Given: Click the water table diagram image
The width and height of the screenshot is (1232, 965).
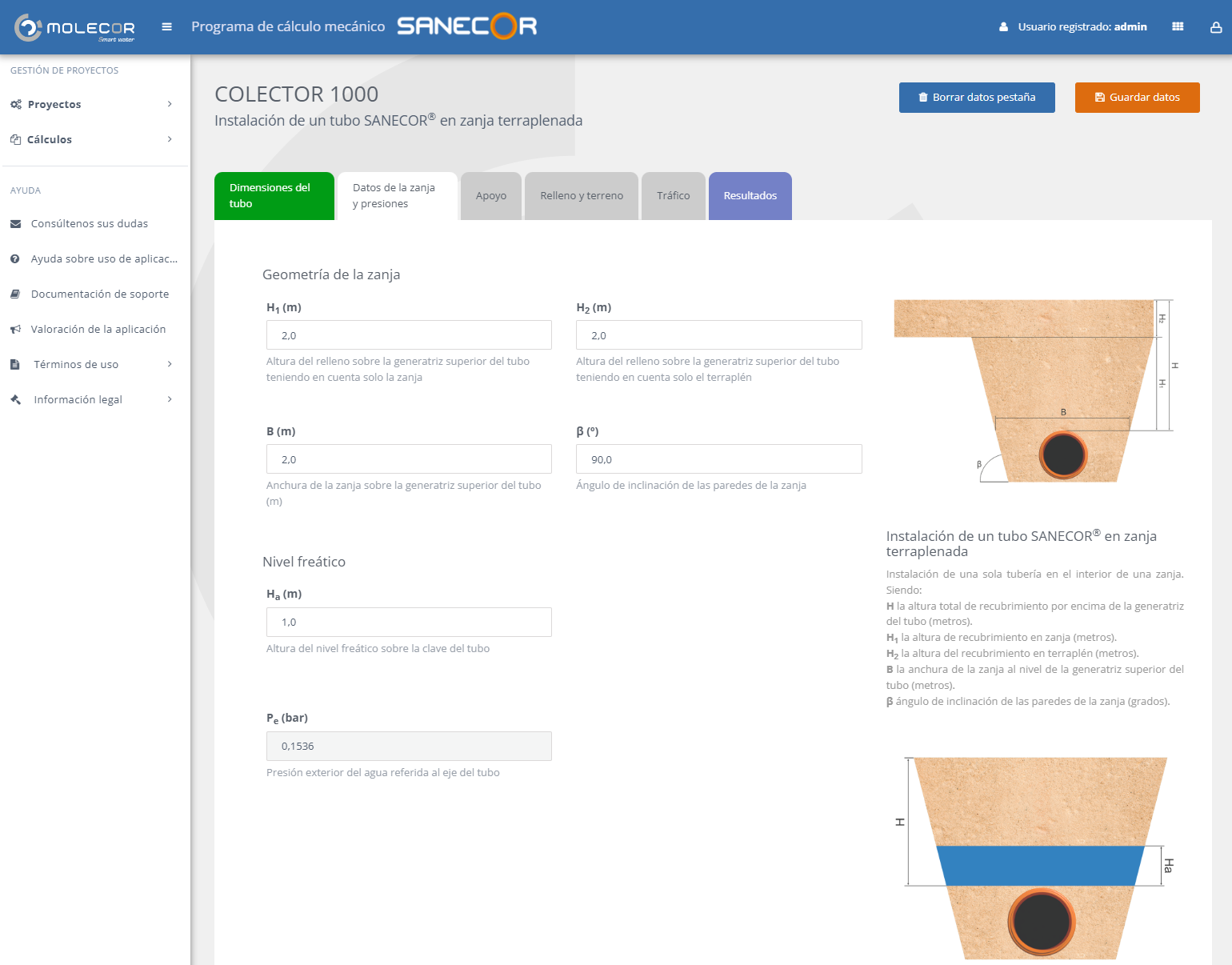Looking at the screenshot, I should (x=1036, y=858).
